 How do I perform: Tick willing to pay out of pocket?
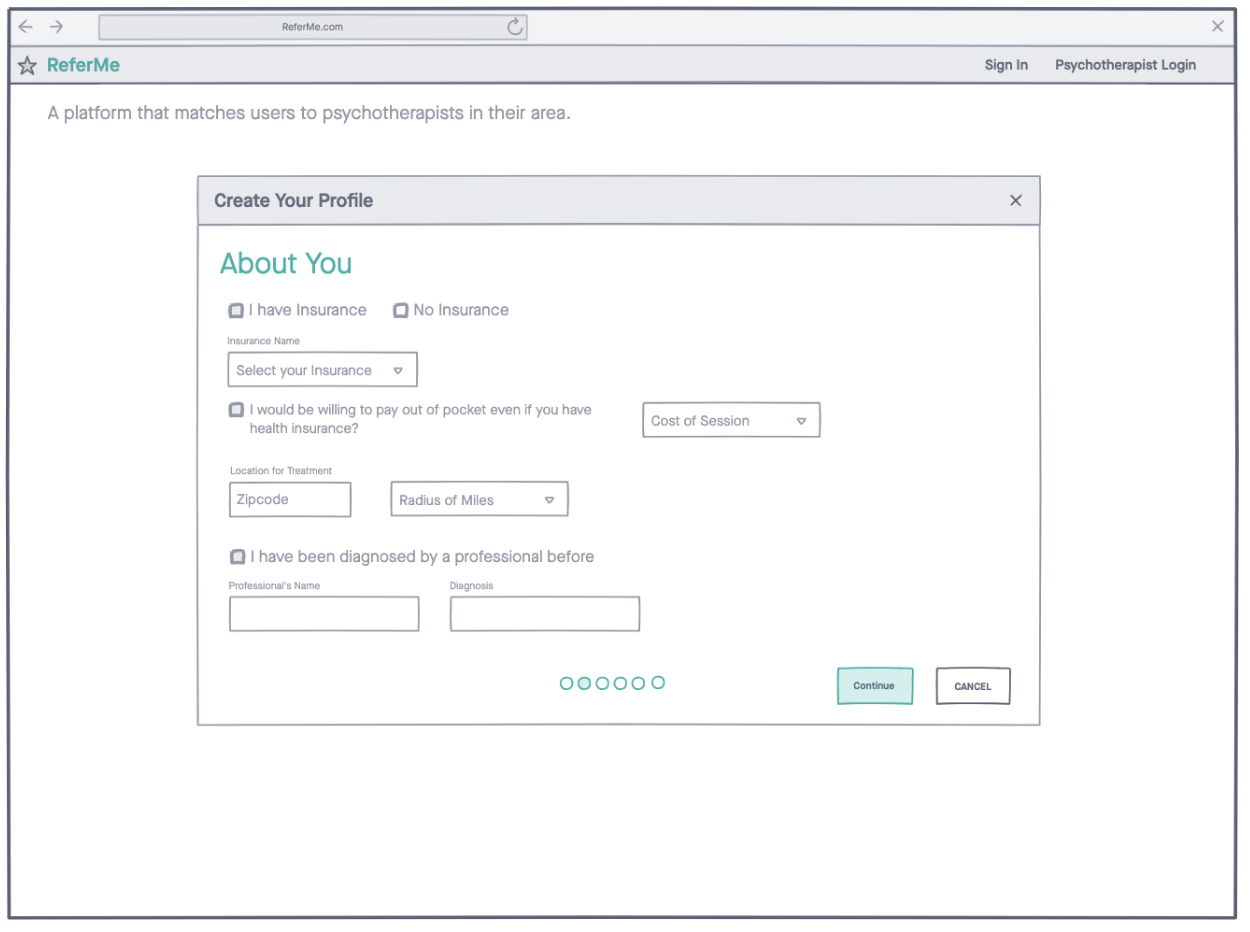click(x=236, y=410)
